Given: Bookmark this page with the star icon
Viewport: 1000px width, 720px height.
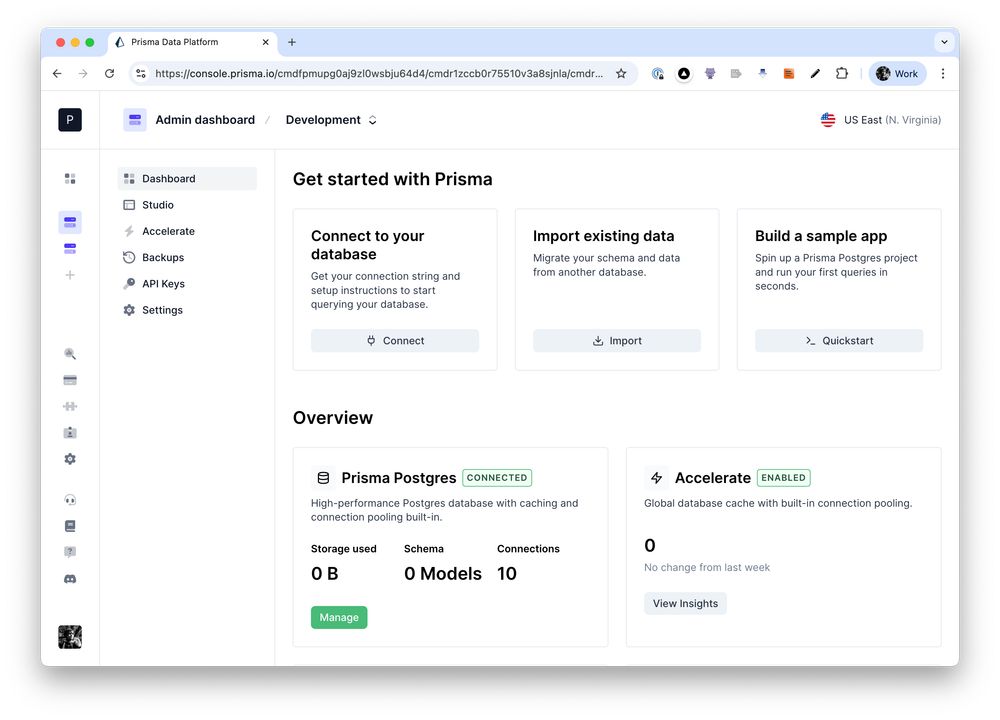Looking at the screenshot, I should [x=621, y=73].
